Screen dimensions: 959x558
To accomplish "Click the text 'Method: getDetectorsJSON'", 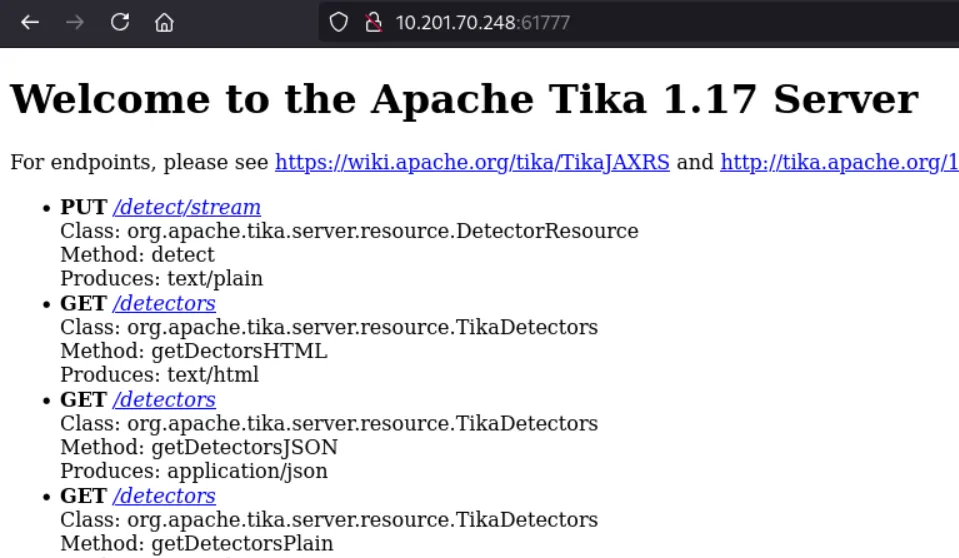I will tap(199, 447).
